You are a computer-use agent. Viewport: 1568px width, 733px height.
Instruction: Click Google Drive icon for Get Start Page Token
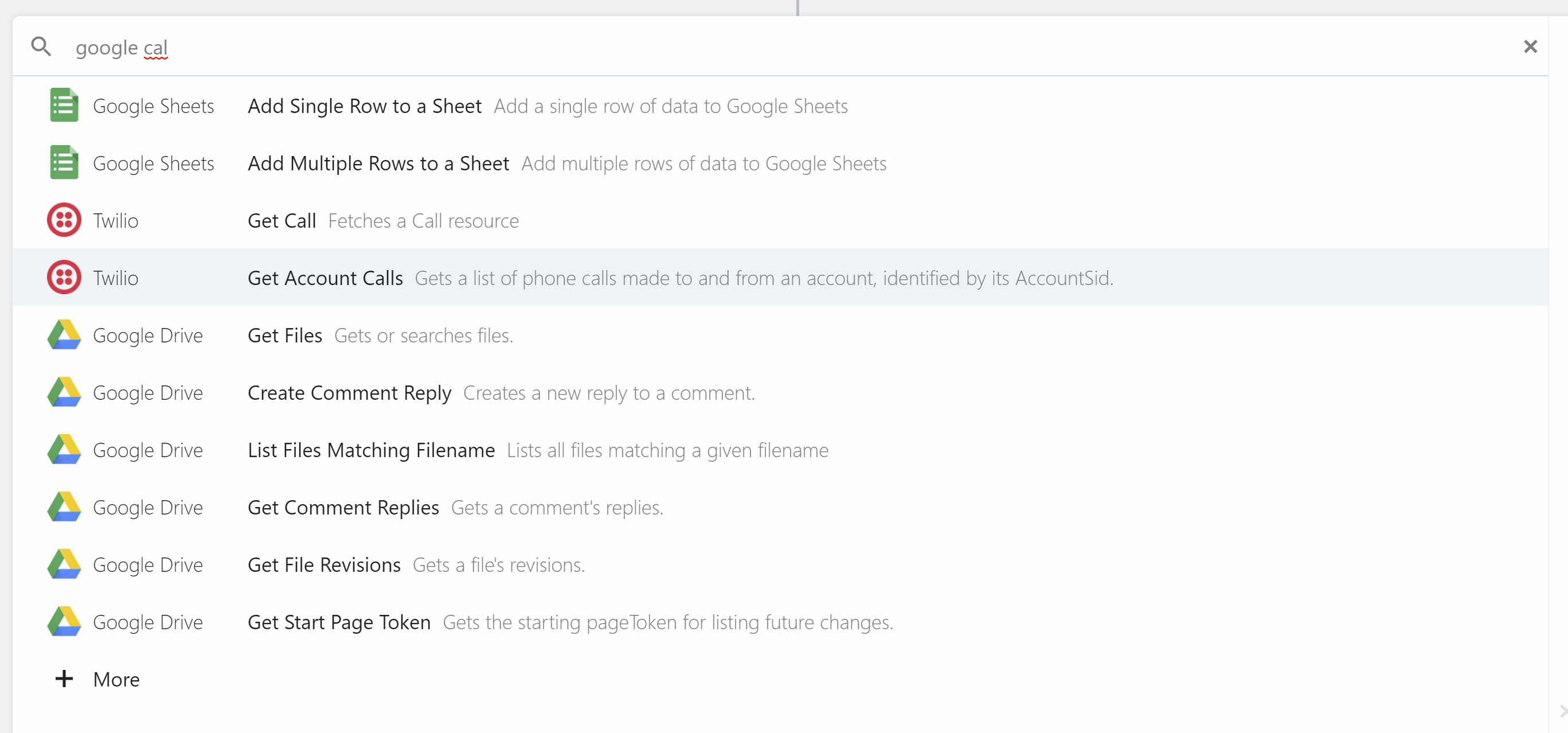coord(64,621)
